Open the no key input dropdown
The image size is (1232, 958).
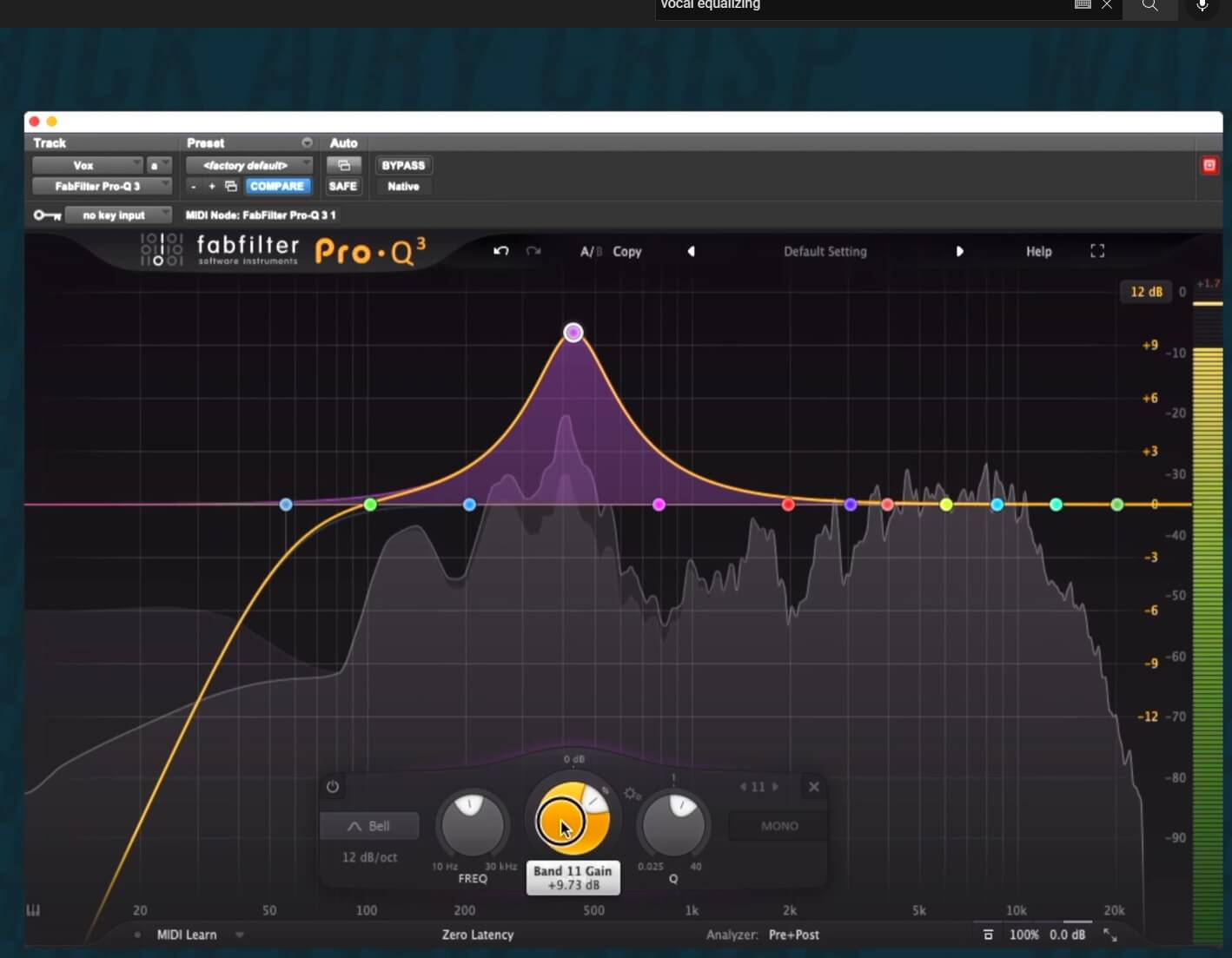coord(118,215)
